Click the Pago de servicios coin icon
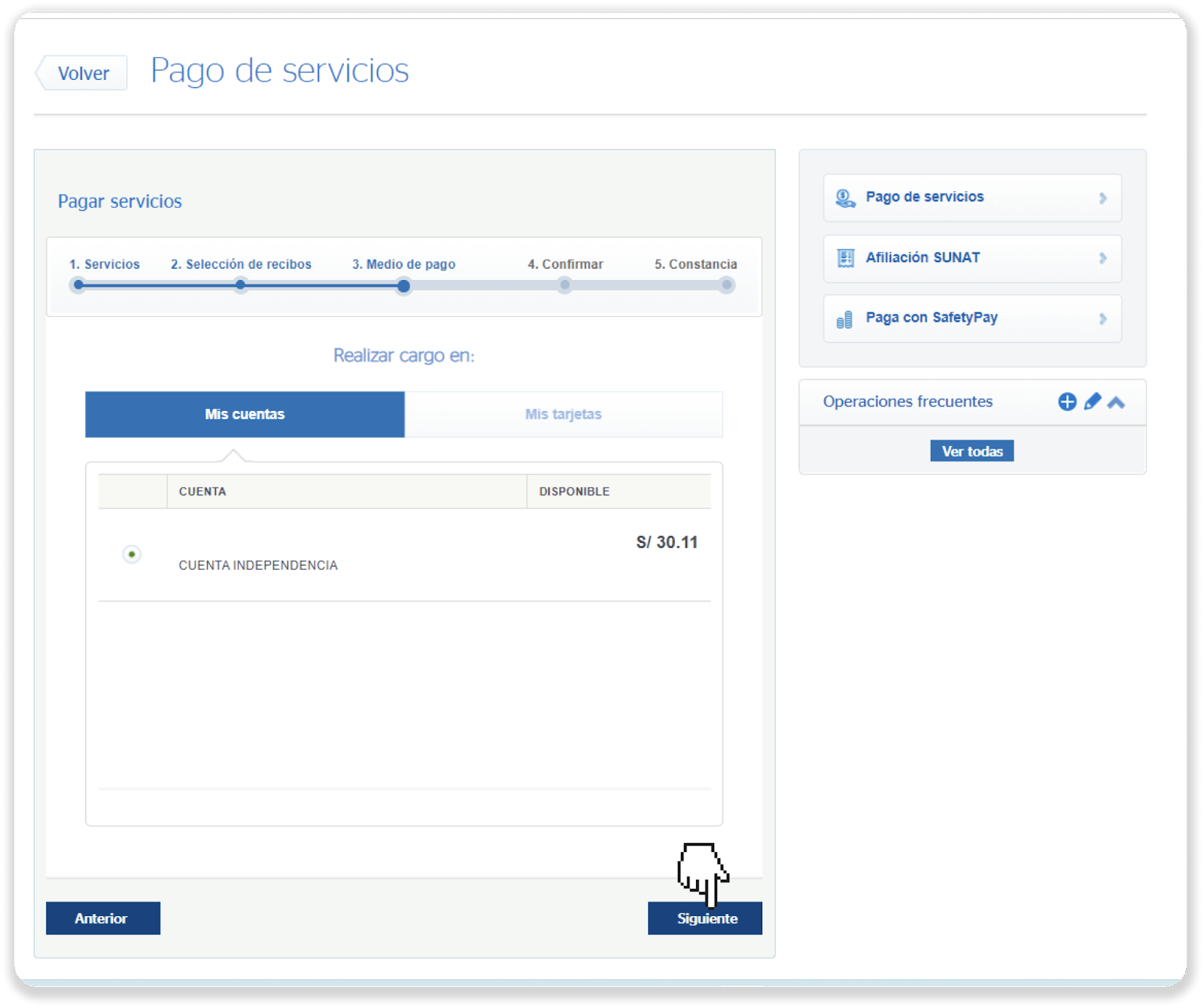 [845, 198]
